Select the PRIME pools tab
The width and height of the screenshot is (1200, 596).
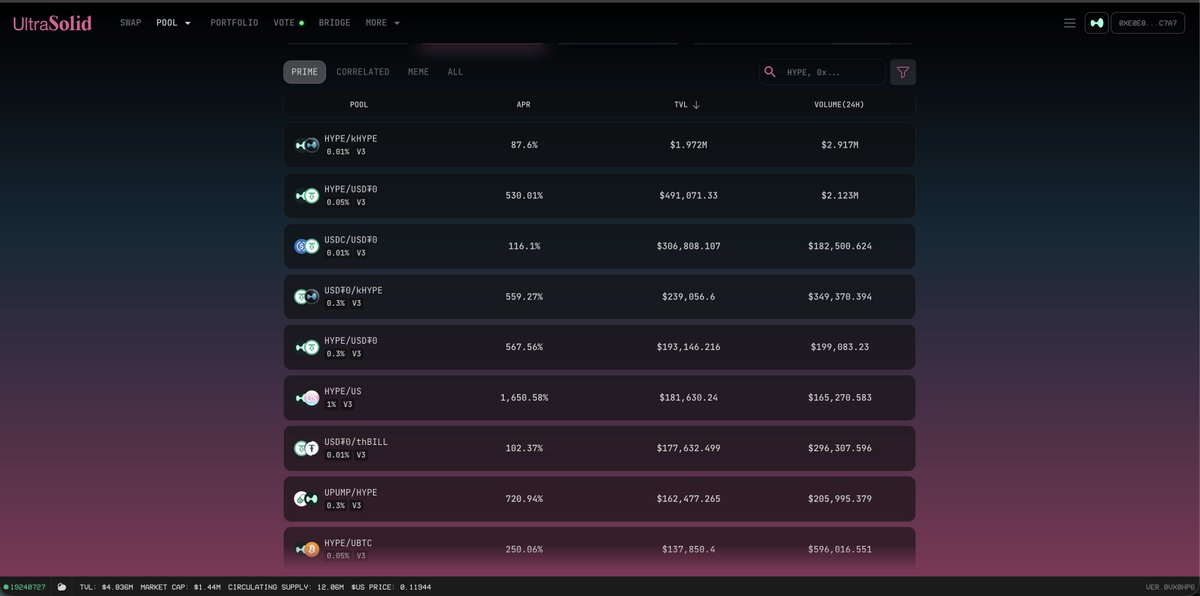coord(305,72)
